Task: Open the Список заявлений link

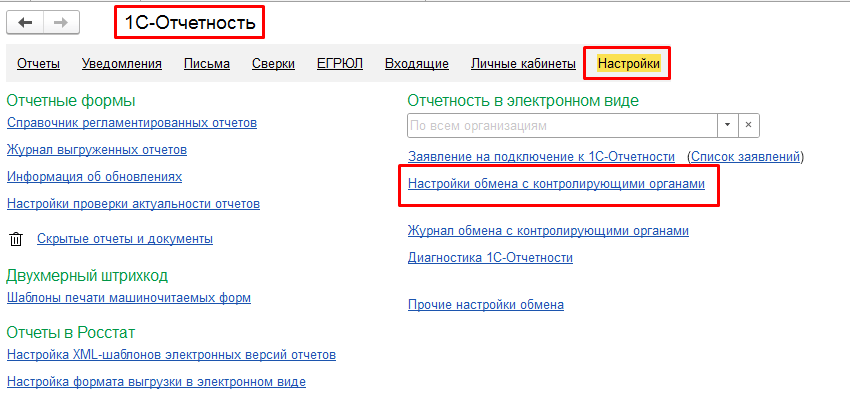Action: click(745, 157)
